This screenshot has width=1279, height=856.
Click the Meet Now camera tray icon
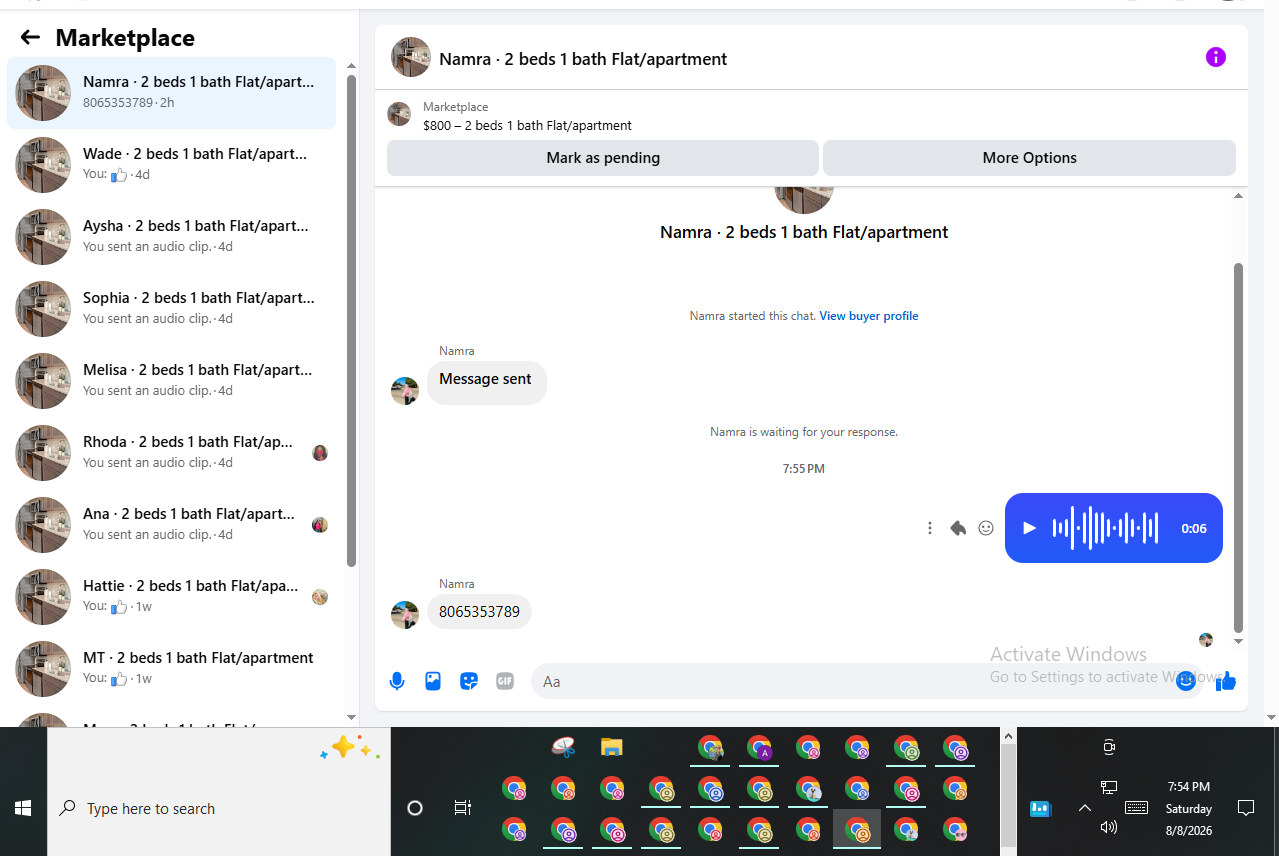coord(1108,747)
